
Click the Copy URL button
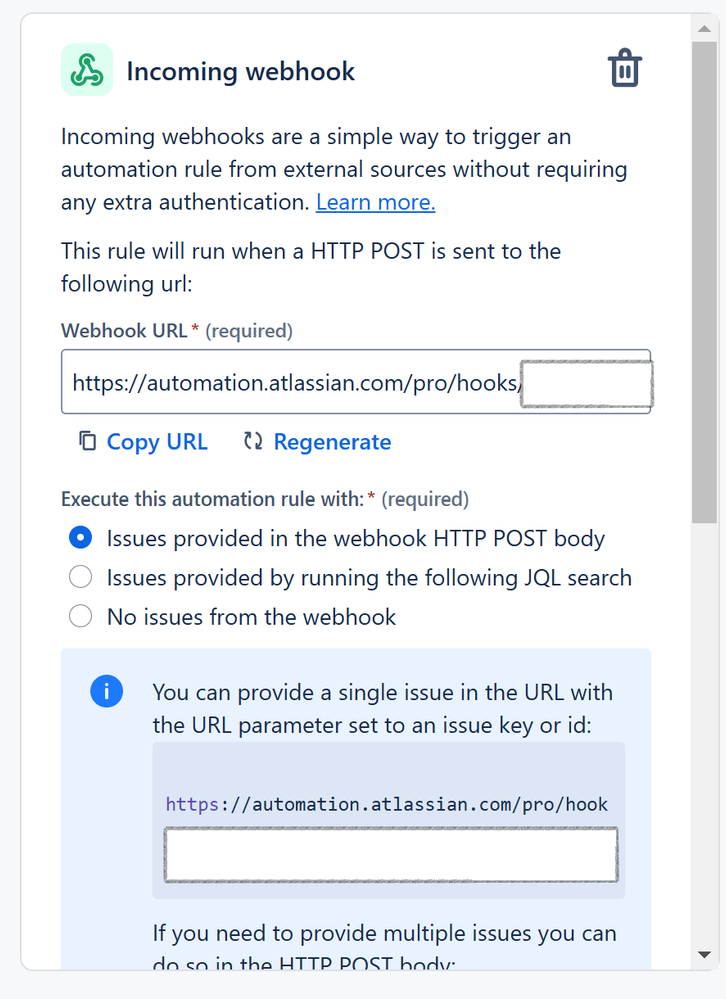(157, 441)
